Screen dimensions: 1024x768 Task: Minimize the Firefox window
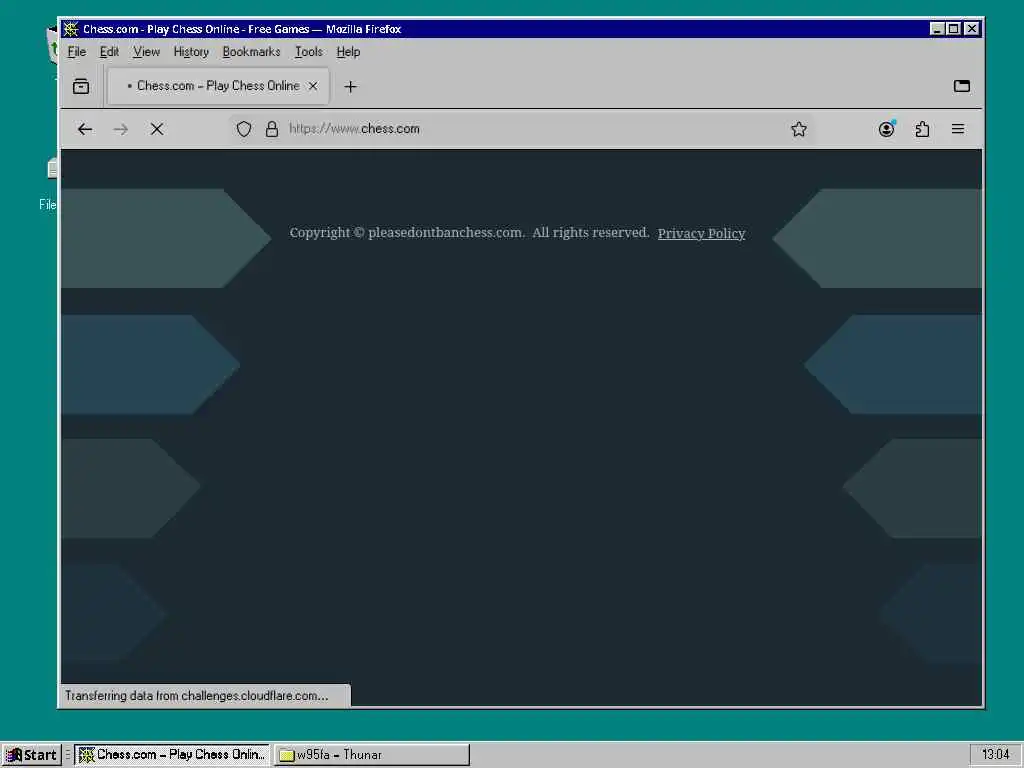coord(936,29)
